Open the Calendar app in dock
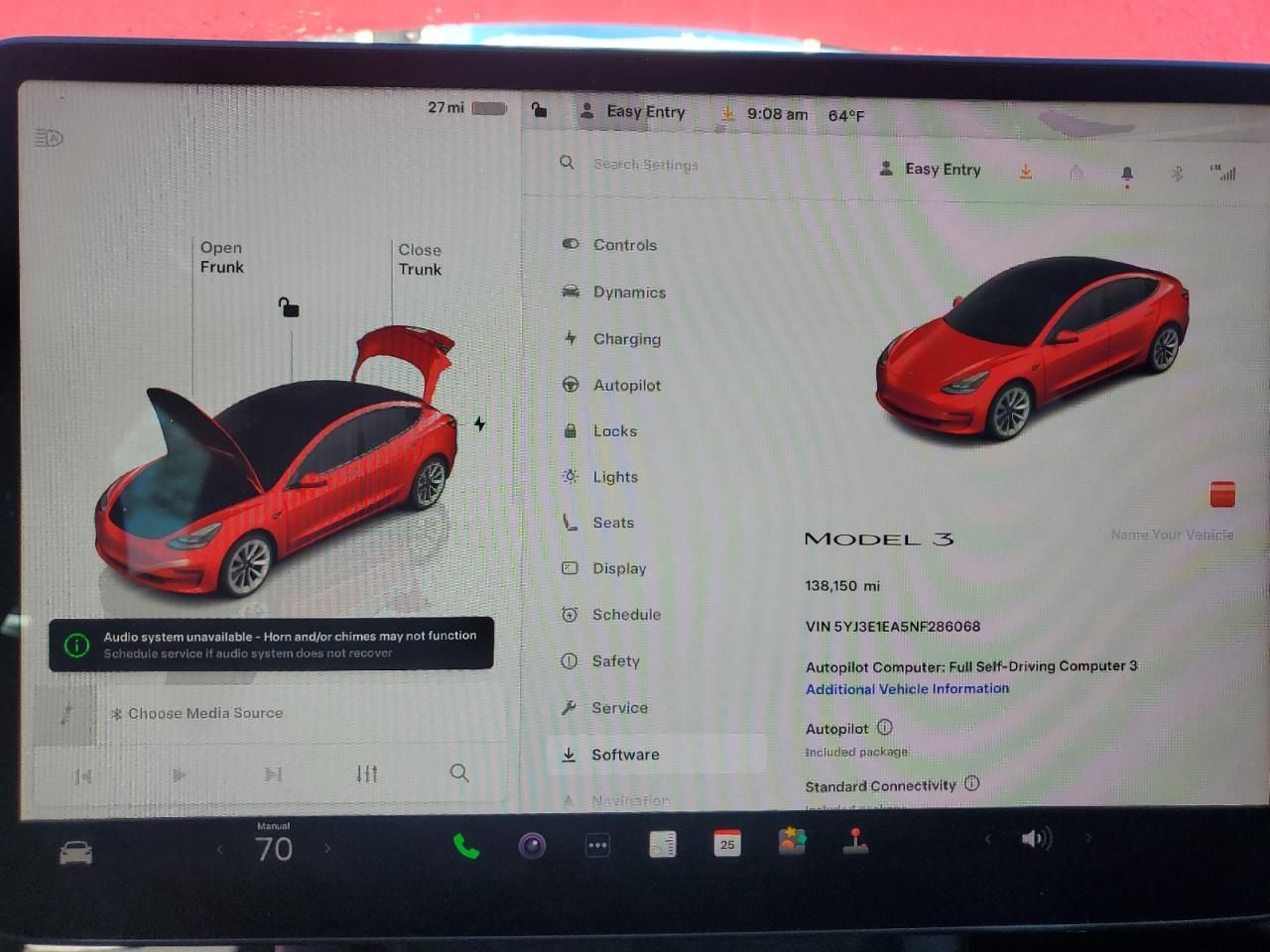This screenshot has width=1270, height=952. click(x=727, y=844)
